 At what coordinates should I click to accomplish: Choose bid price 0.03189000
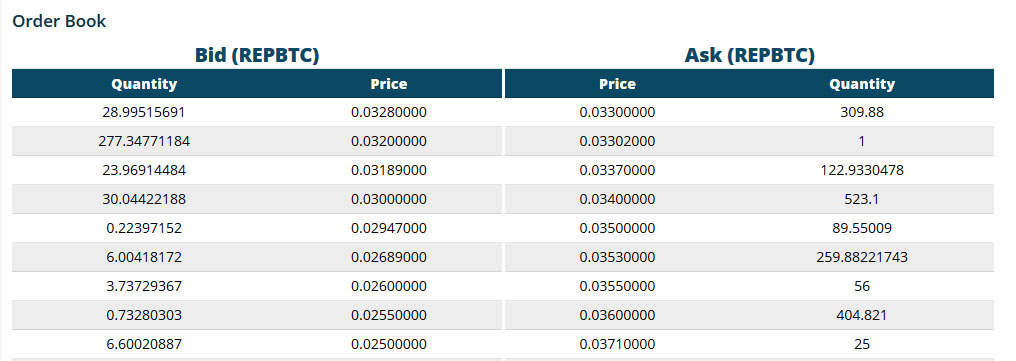point(389,170)
